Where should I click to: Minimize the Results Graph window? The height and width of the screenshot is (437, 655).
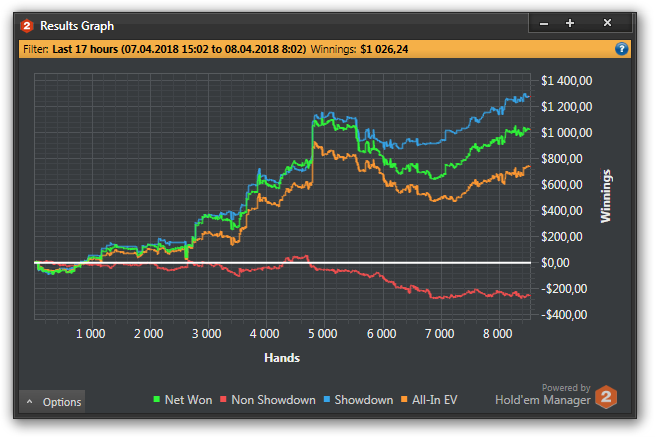(x=544, y=23)
